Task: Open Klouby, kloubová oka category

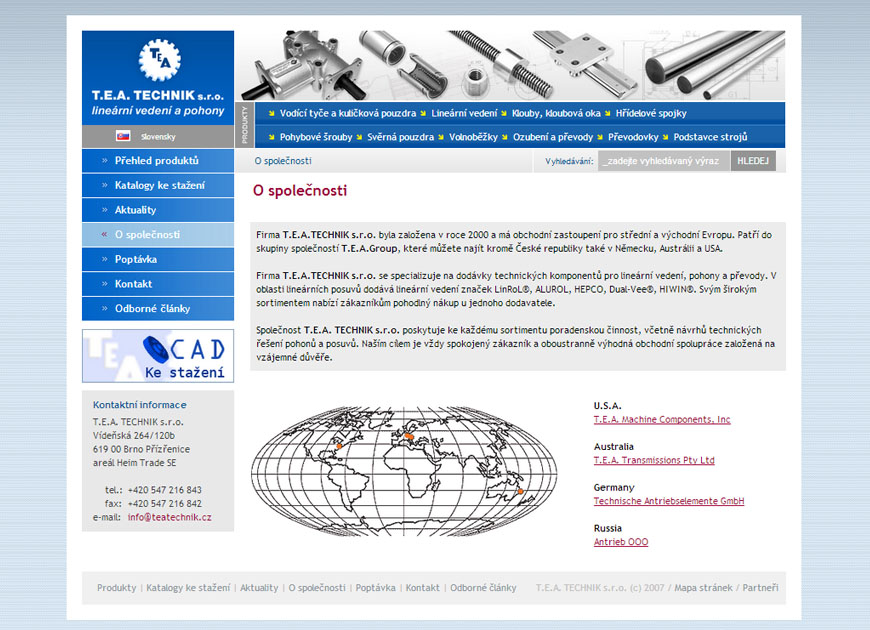Action: tap(556, 113)
